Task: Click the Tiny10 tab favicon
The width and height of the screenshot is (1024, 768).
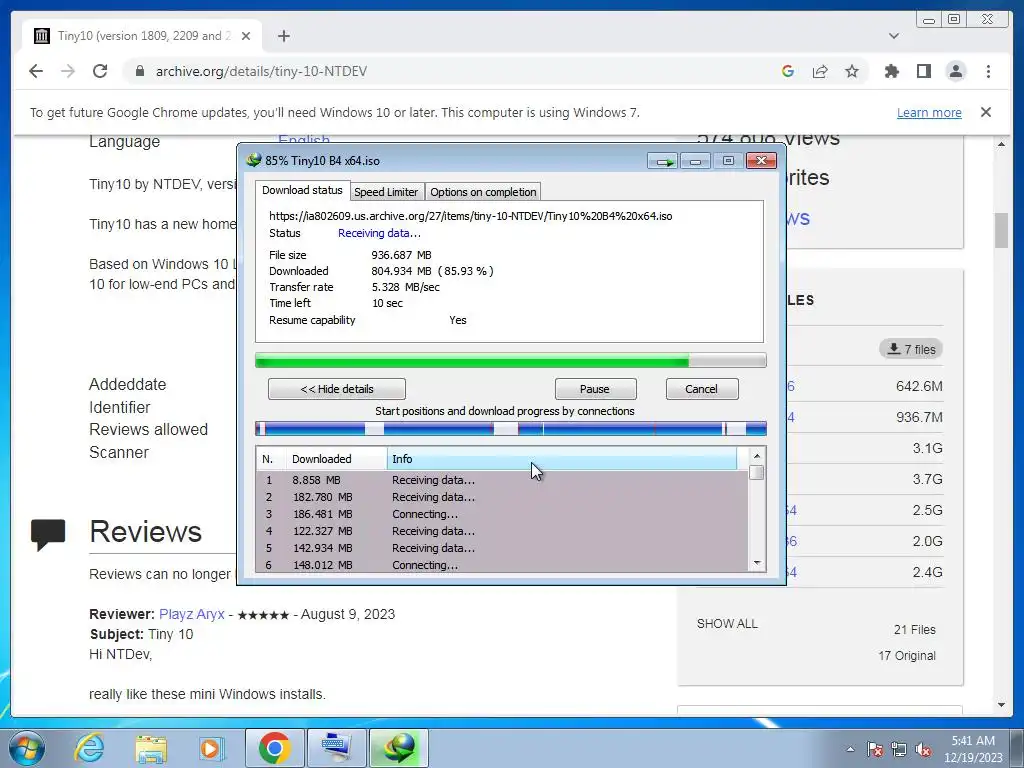Action: pyautogui.click(x=42, y=36)
